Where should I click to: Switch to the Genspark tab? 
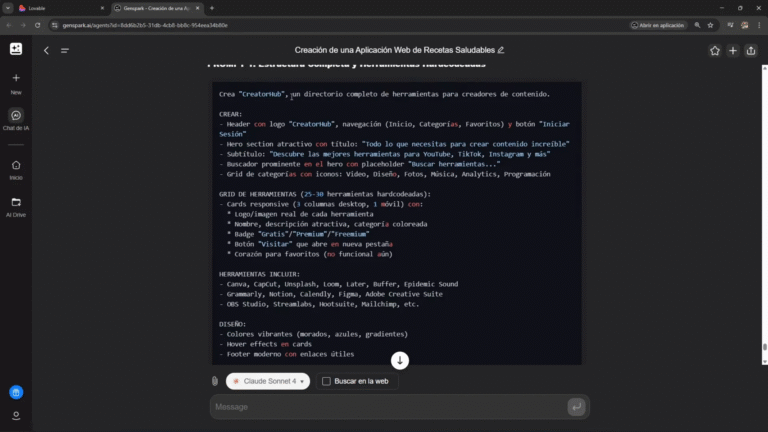click(157, 8)
